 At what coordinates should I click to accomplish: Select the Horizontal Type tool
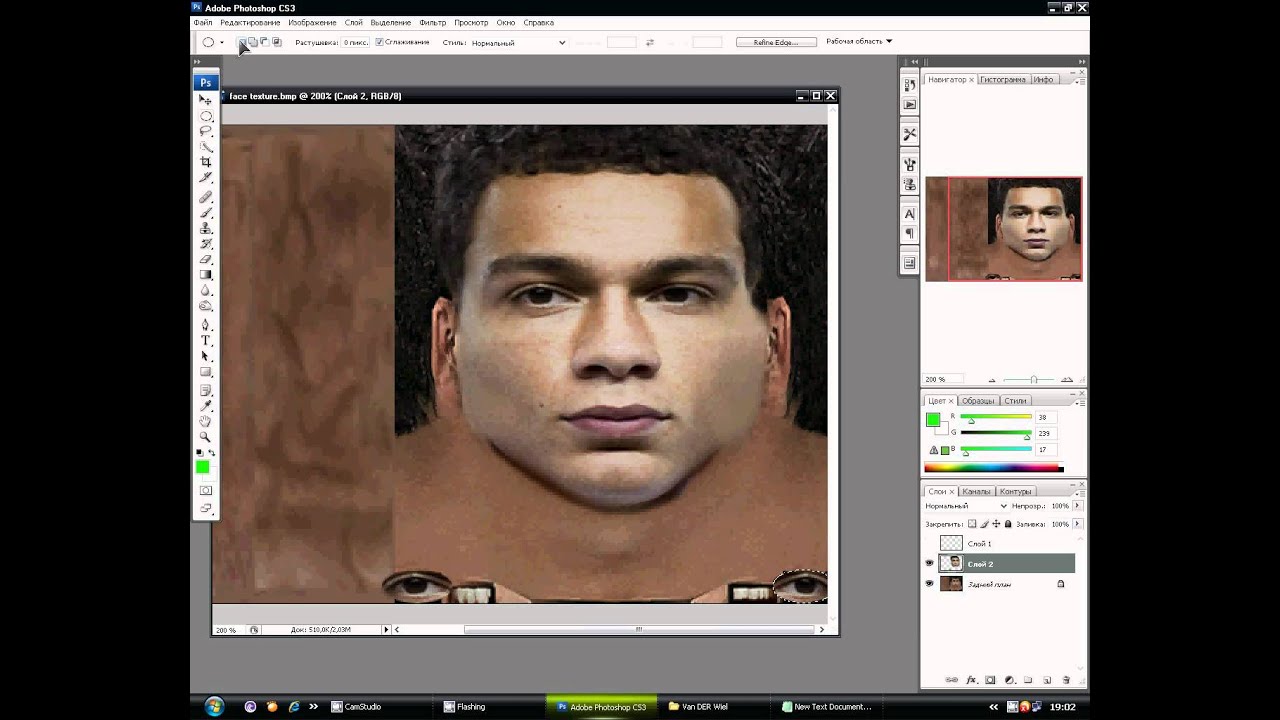[x=206, y=341]
